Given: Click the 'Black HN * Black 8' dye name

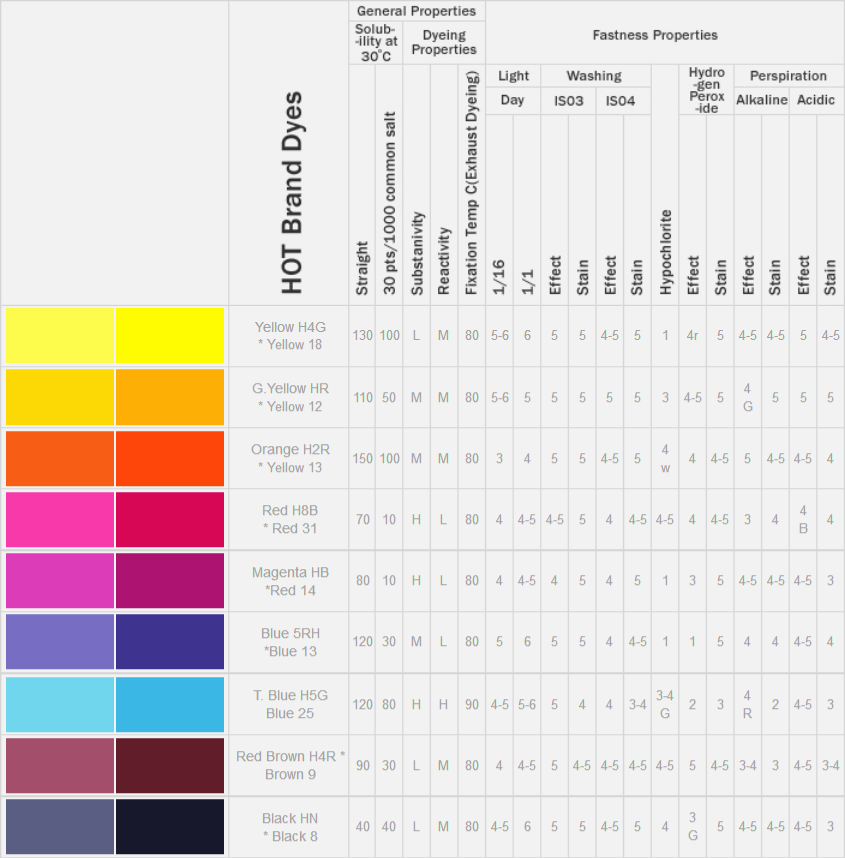Looking at the screenshot, I should [x=290, y=827].
